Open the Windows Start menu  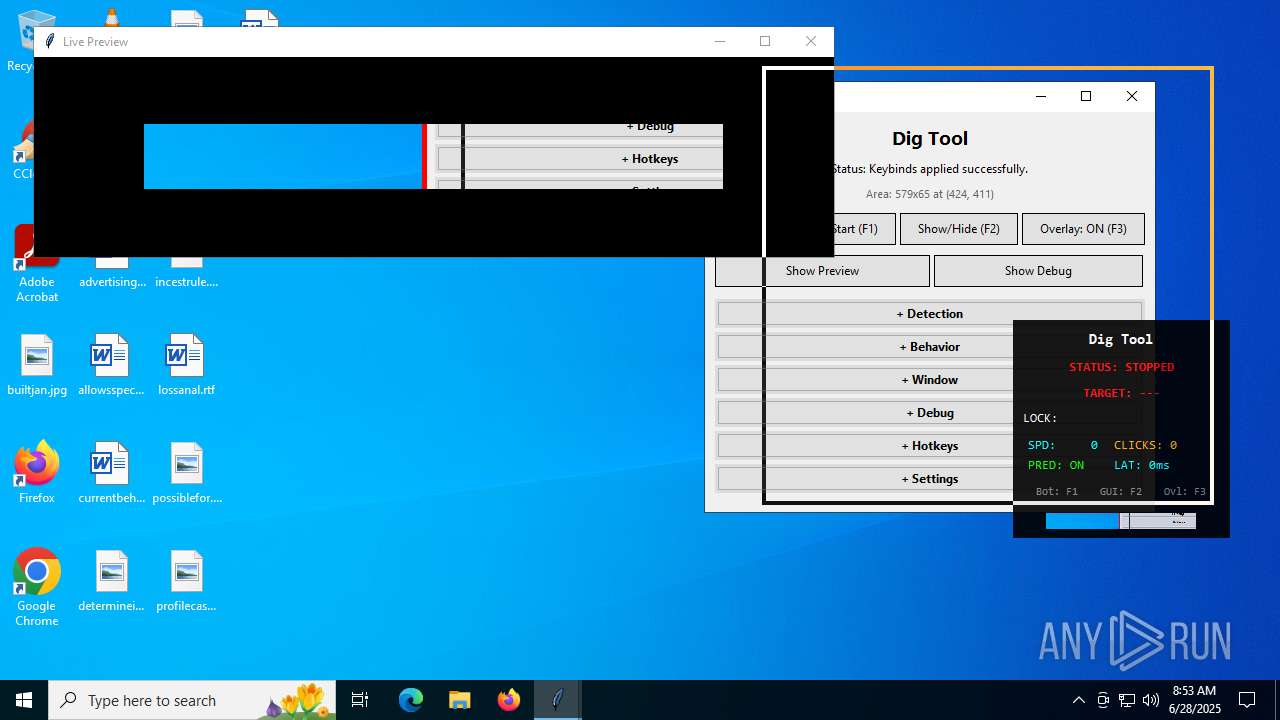tap(24, 700)
